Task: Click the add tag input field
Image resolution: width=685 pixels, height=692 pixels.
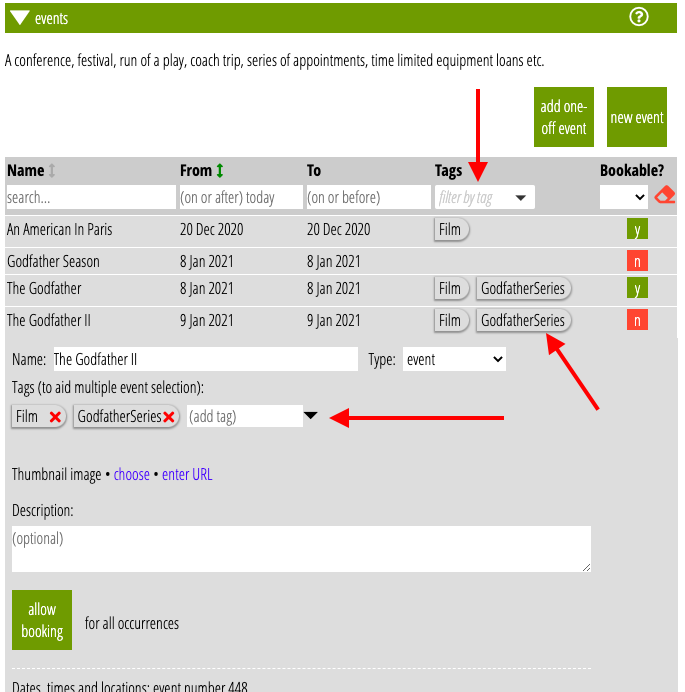Action: tap(245, 416)
